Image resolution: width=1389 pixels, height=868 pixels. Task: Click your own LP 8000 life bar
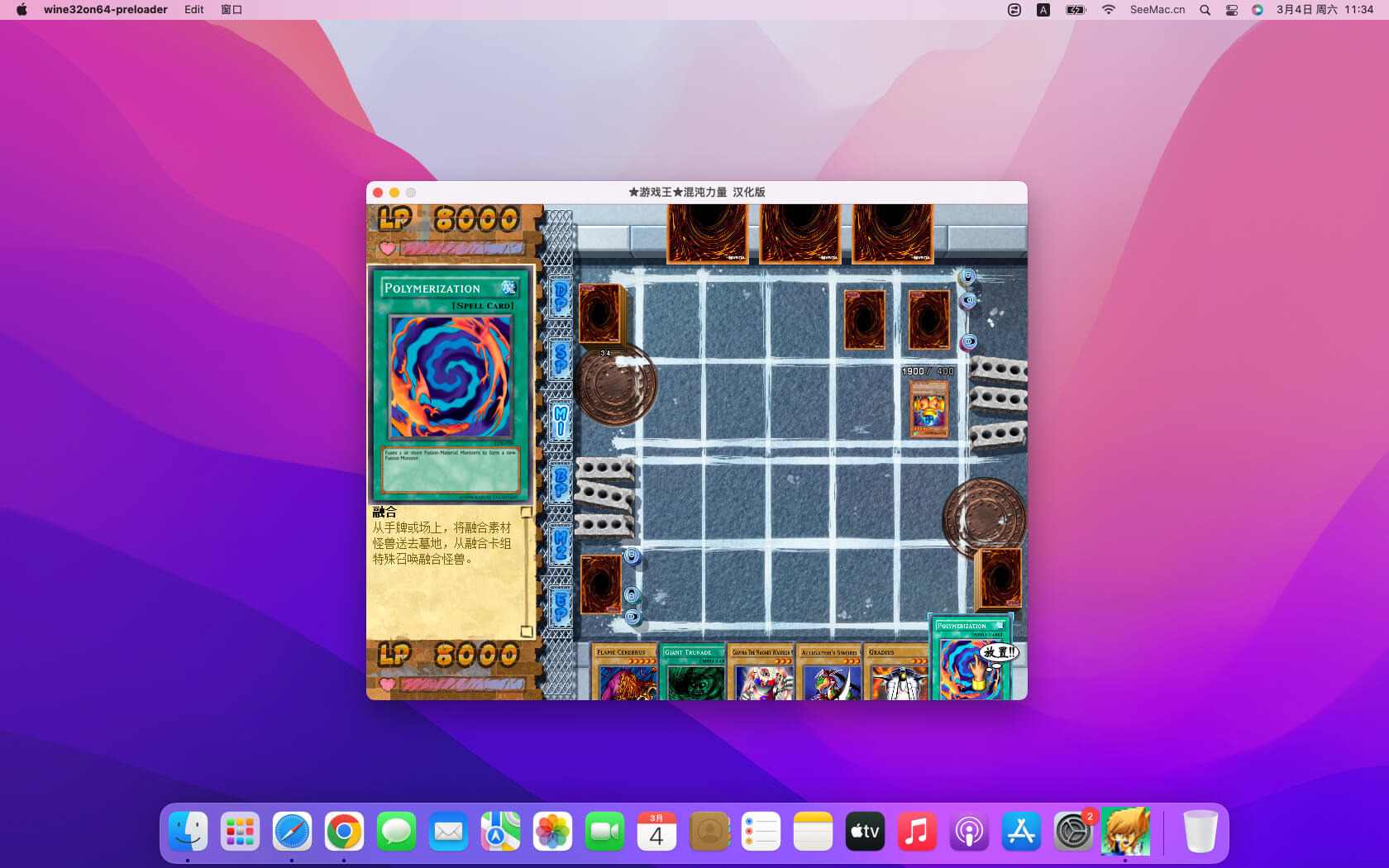pos(461,684)
